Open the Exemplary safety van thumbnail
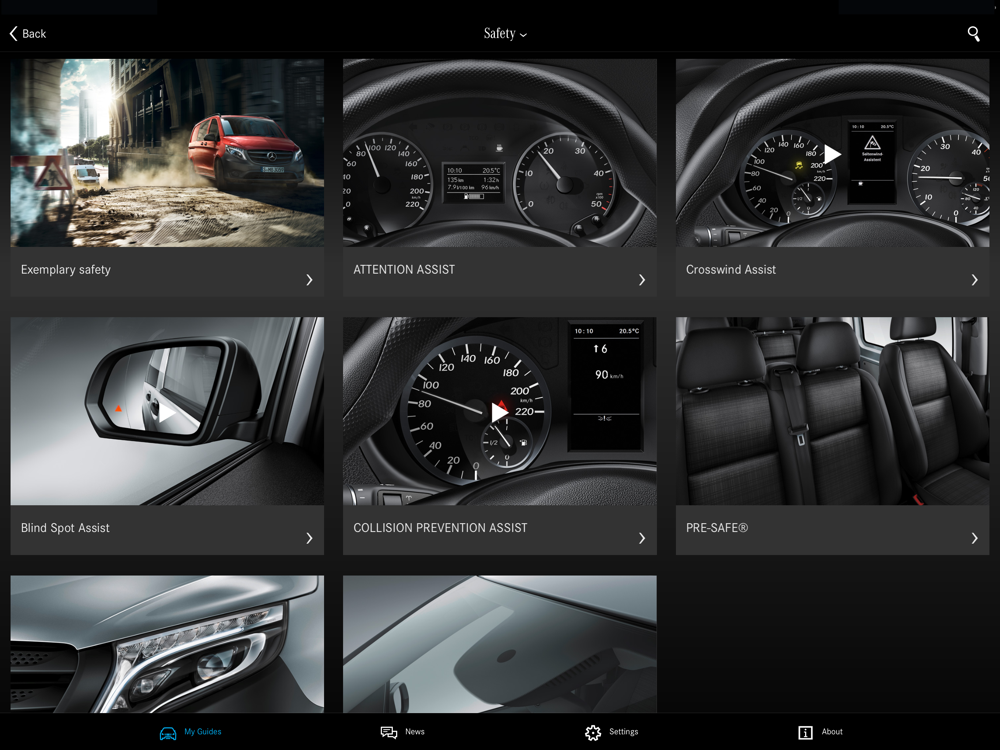 [x=167, y=153]
